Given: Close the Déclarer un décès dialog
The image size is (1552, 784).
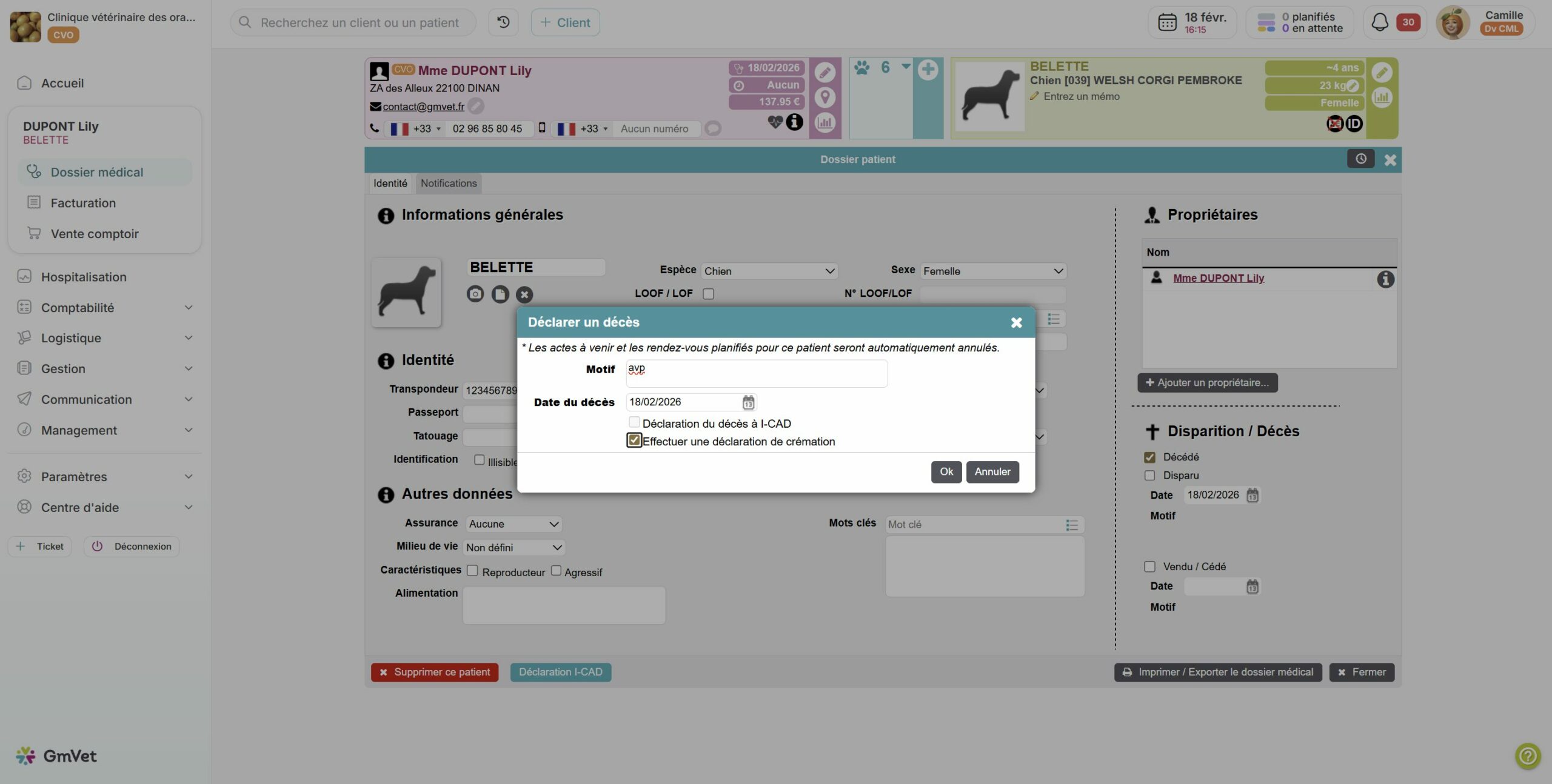Looking at the screenshot, I should 1016,322.
